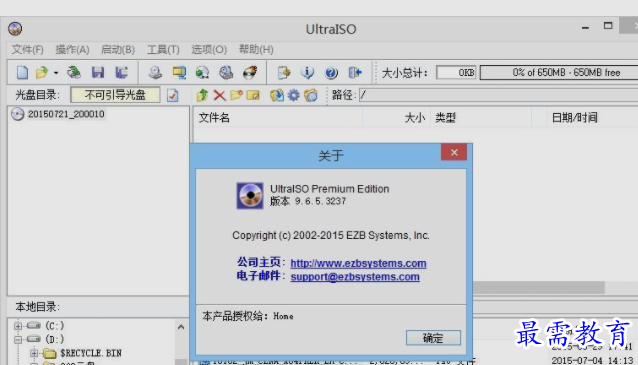Image resolution: width=638 pixels, height=365 pixels.
Task: Click the Extract files icon
Action: (x=277, y=96)
